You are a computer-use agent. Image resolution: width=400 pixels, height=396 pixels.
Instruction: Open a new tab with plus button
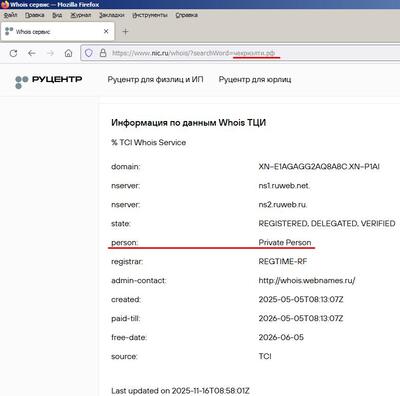(x=125, y=32)
